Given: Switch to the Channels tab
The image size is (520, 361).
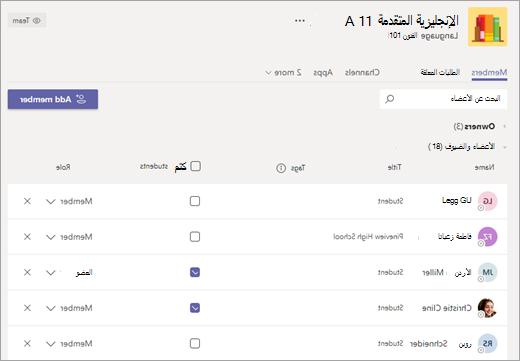Looking at the screenshot, I should pos(362,72).
